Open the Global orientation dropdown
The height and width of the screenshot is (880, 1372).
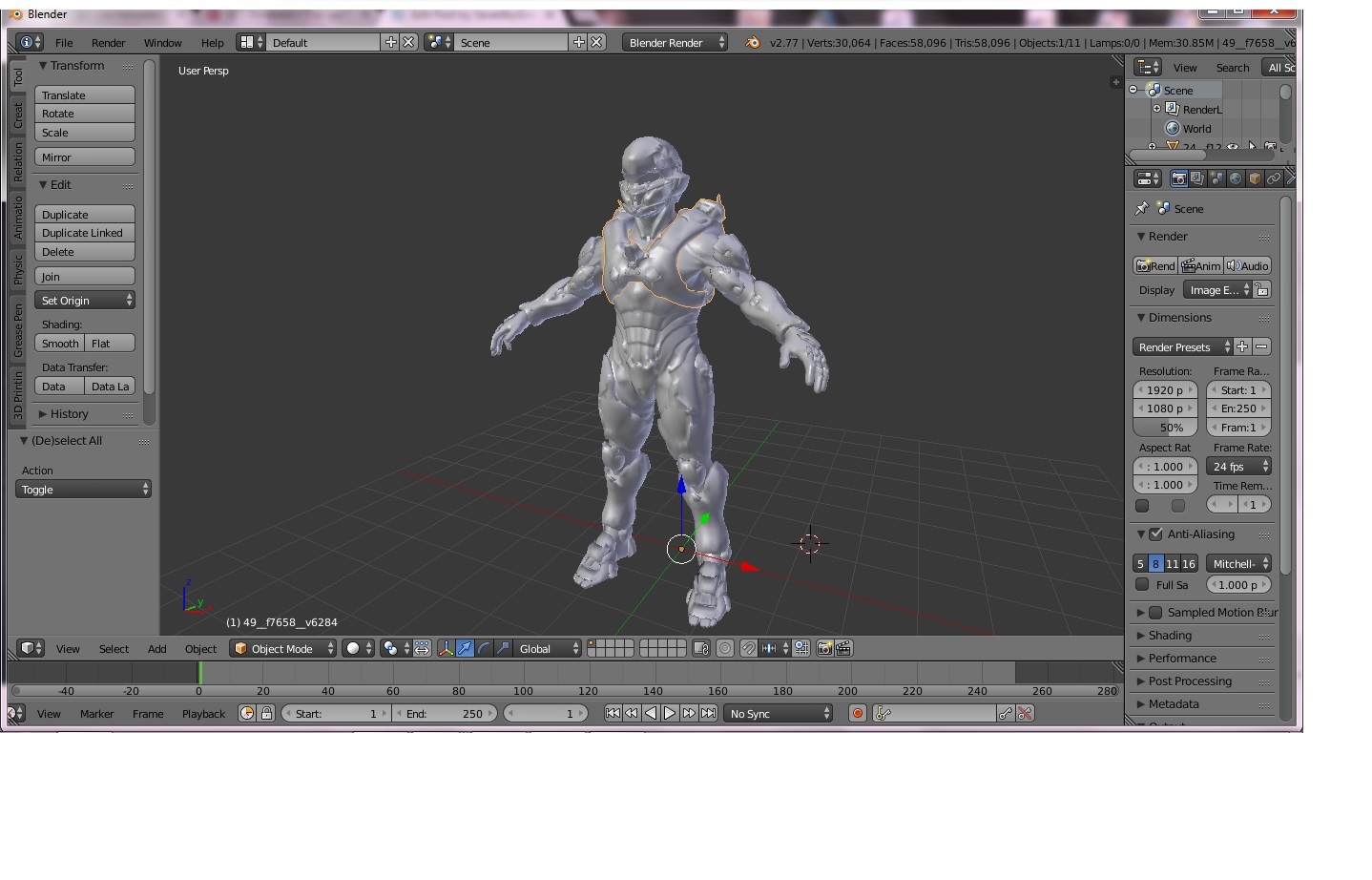click(x=548, y=648)
